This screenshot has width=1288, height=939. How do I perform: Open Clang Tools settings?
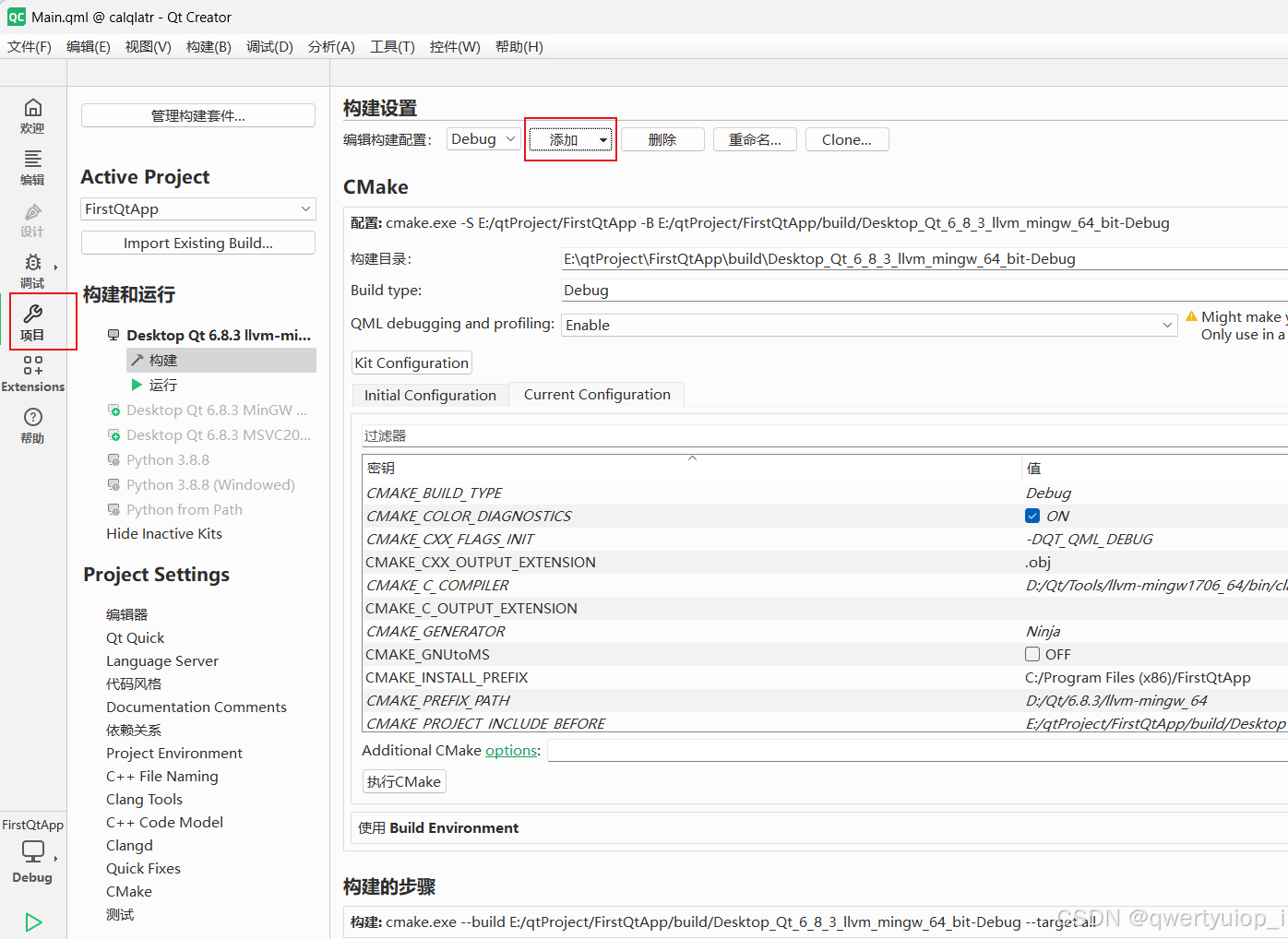pyautogui.click(x=144, y=799)
